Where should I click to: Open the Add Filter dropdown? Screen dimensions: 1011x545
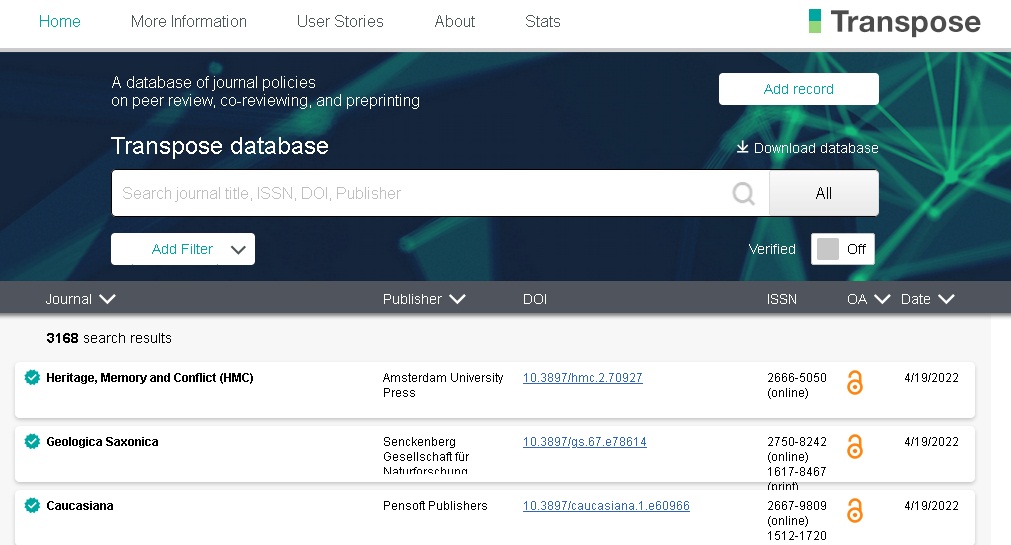pos(183,249)
